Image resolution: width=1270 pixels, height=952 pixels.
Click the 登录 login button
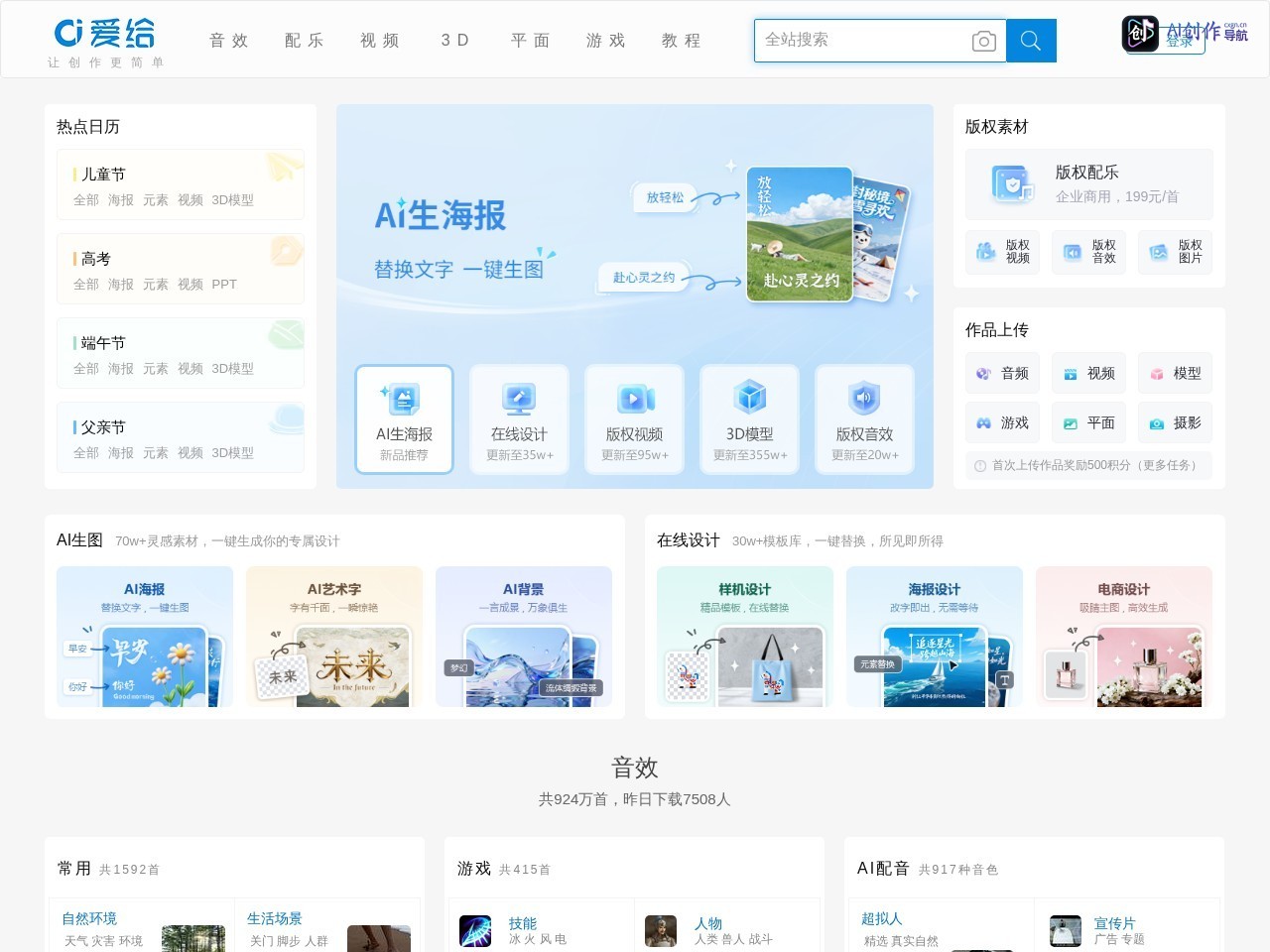point(1180,42)
